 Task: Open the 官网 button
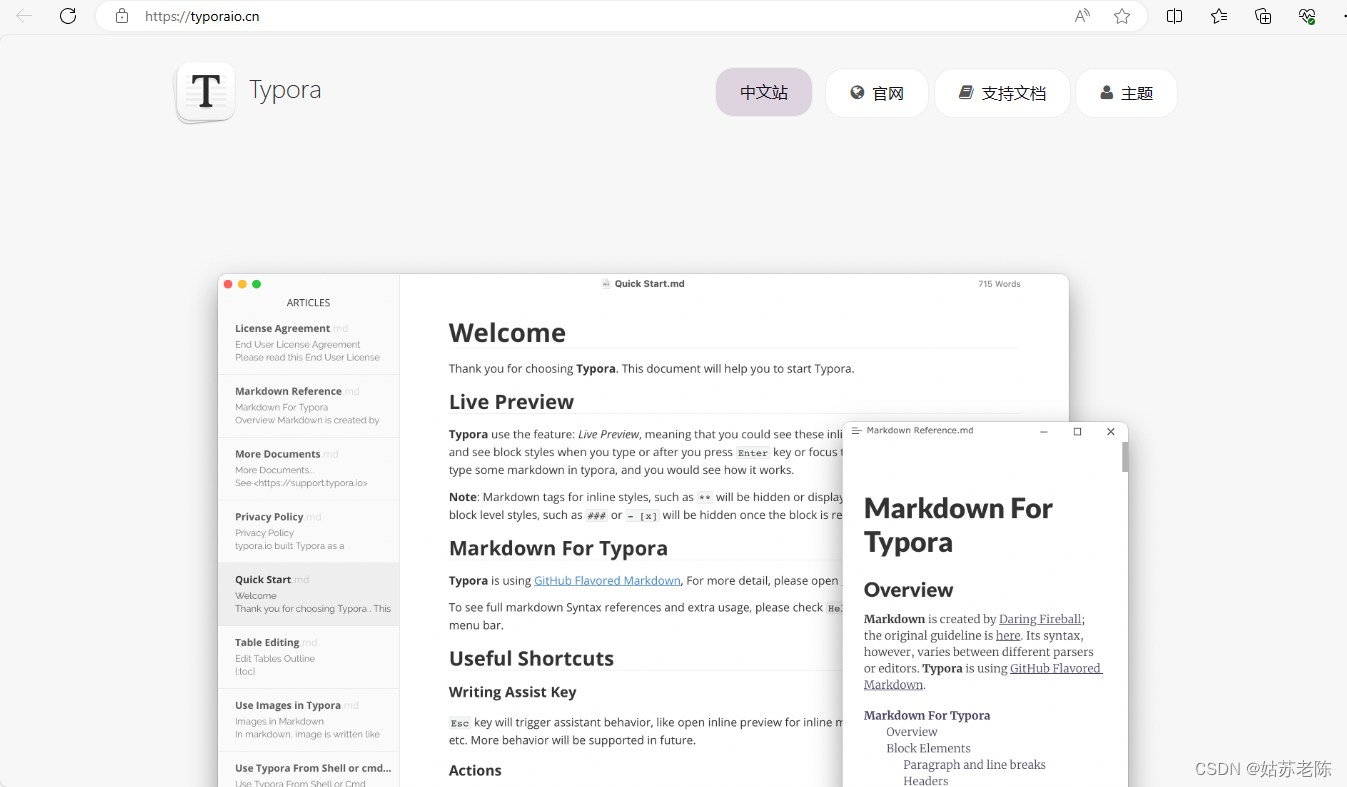point(877,93)
